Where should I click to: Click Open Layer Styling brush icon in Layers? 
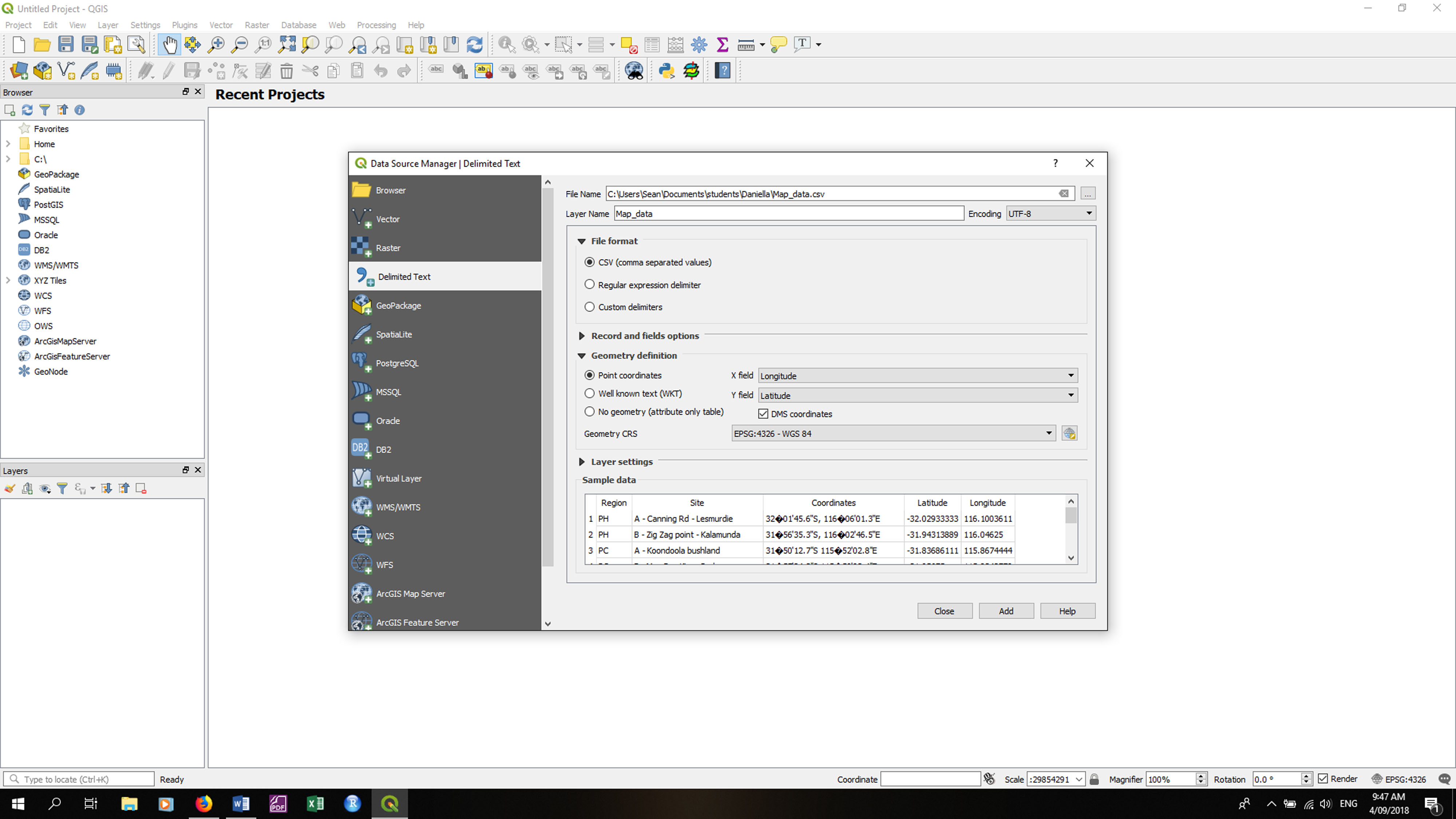click(9, 488)
